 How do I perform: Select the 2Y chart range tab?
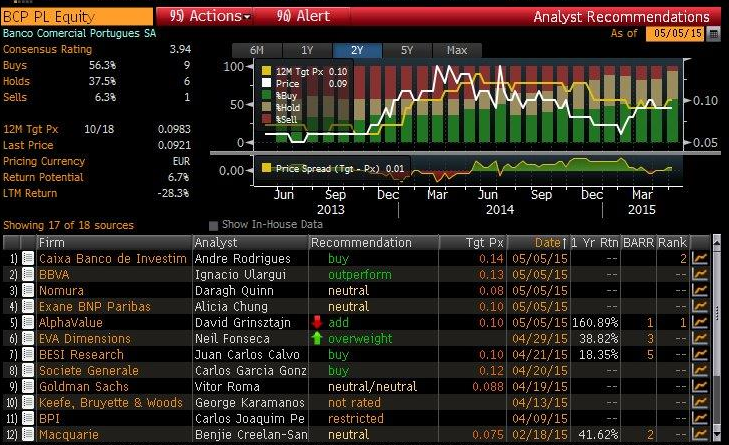pos(357,50)
